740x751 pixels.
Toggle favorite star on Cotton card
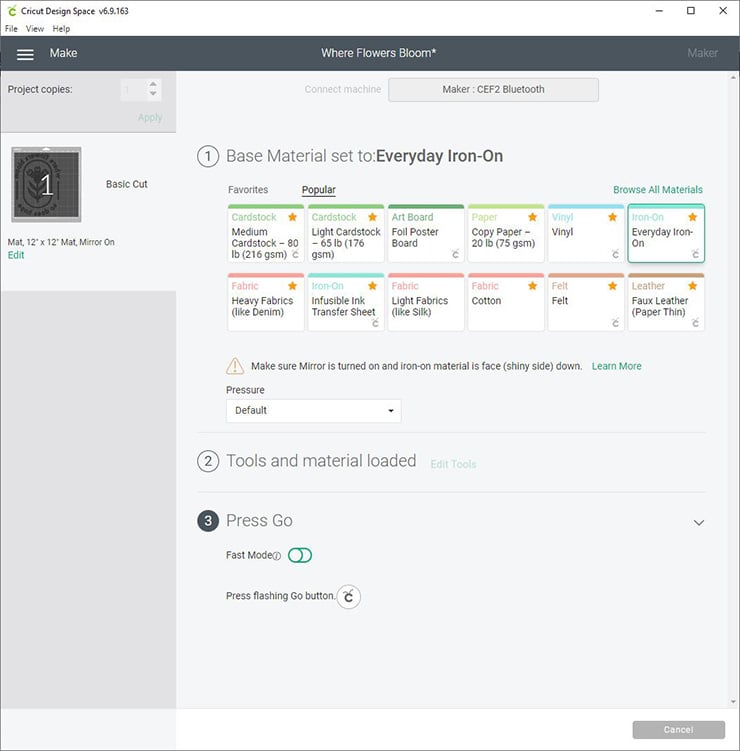tap(532, 286)
